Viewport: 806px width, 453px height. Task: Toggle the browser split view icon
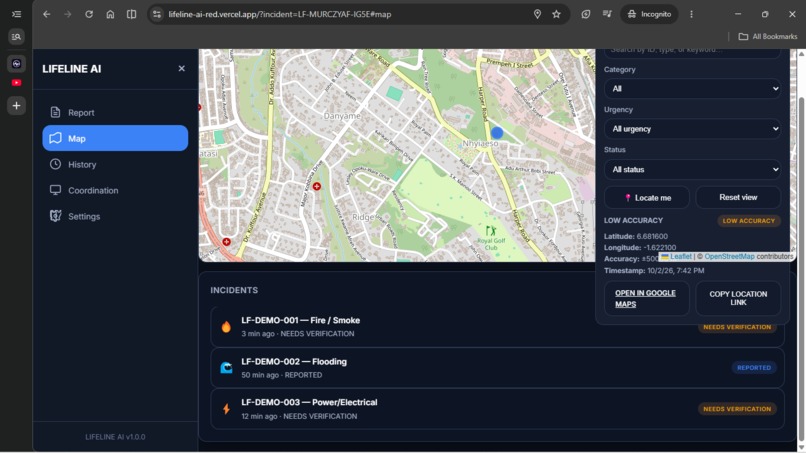coord(132,14)
